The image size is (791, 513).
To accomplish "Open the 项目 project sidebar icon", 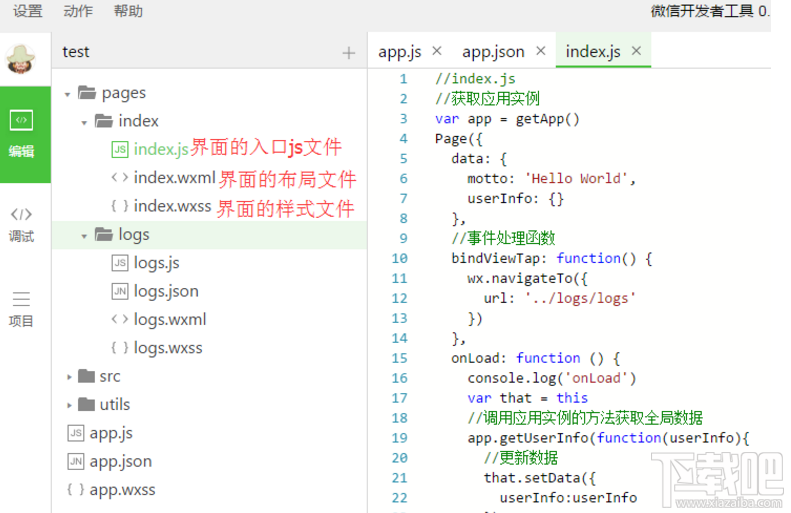I will 22,308.
